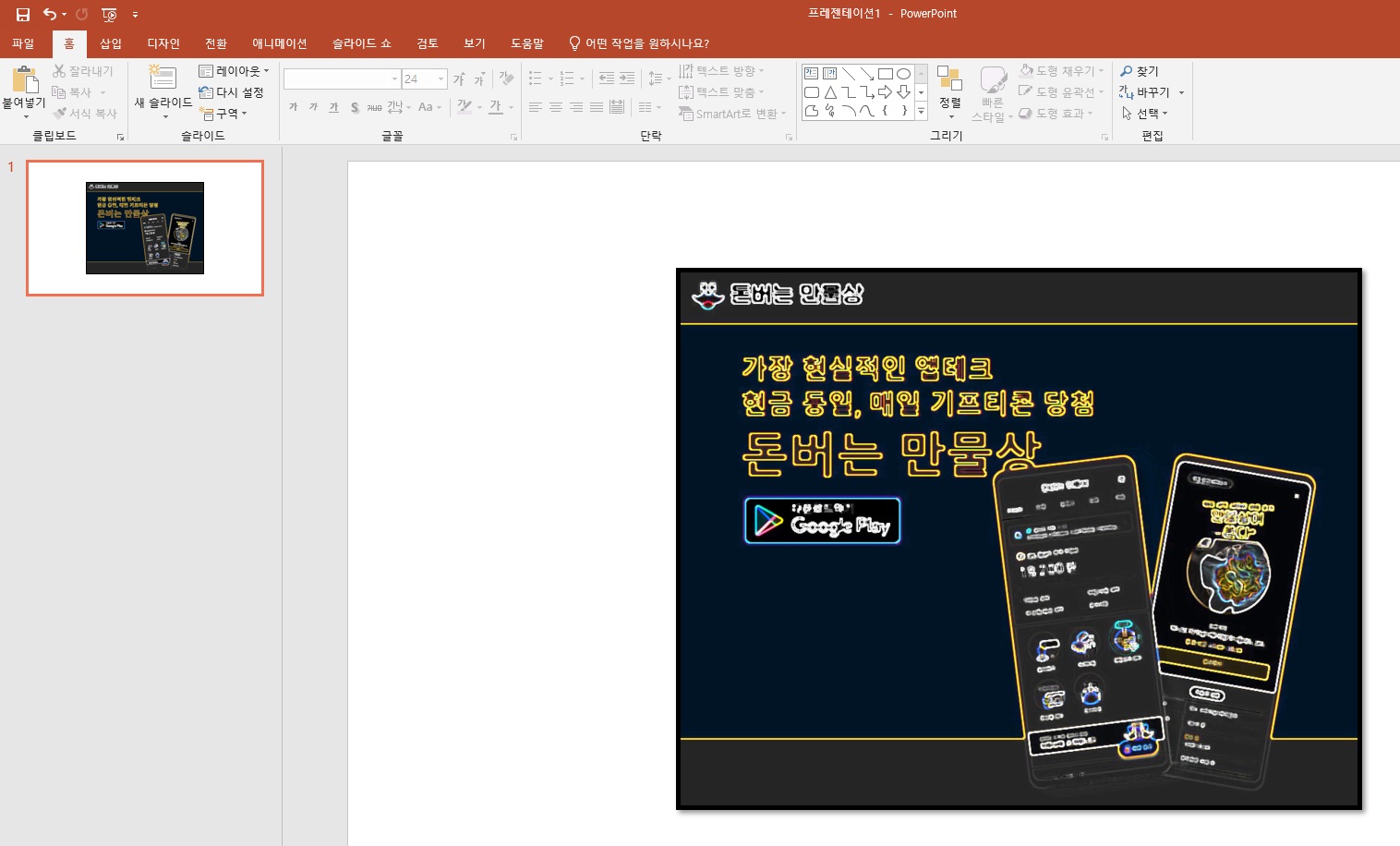The height and width of the screenshot is (846, 1400).
Task: Open the 레이아웃 dropdown
Action: point(235,71)
